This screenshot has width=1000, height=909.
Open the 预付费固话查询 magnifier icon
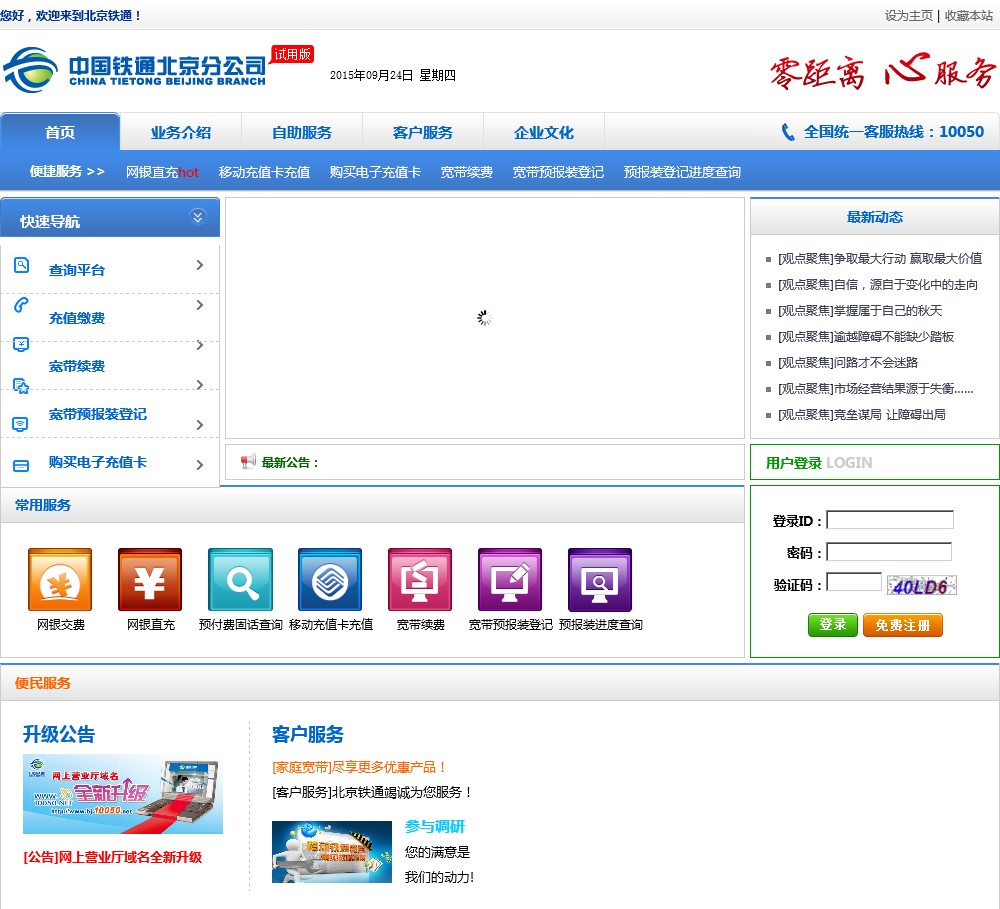[x=240, y=579]
